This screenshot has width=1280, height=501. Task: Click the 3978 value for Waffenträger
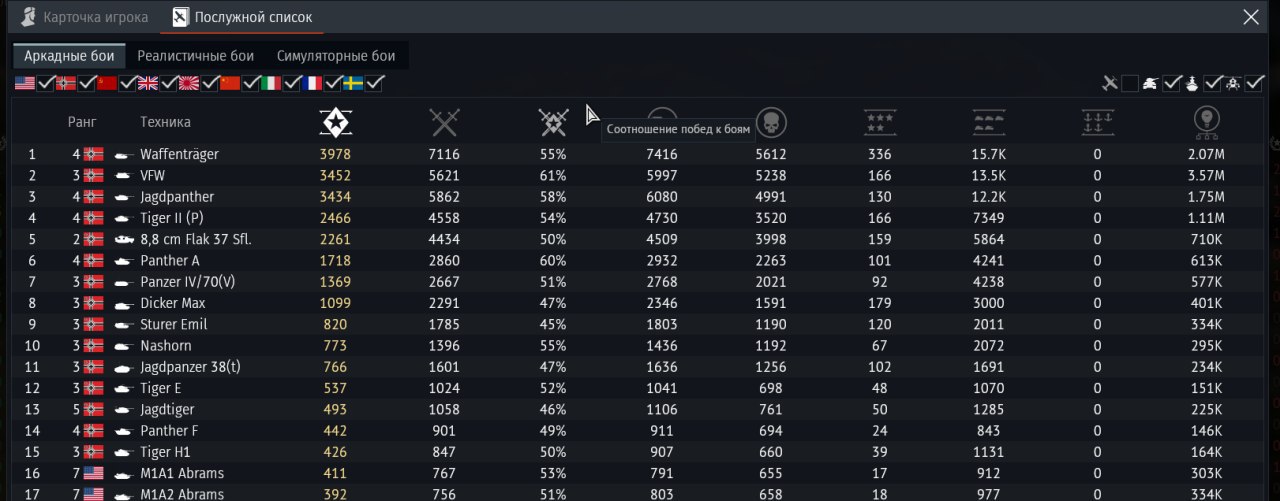pyautogui.click(x=336, y=154)
